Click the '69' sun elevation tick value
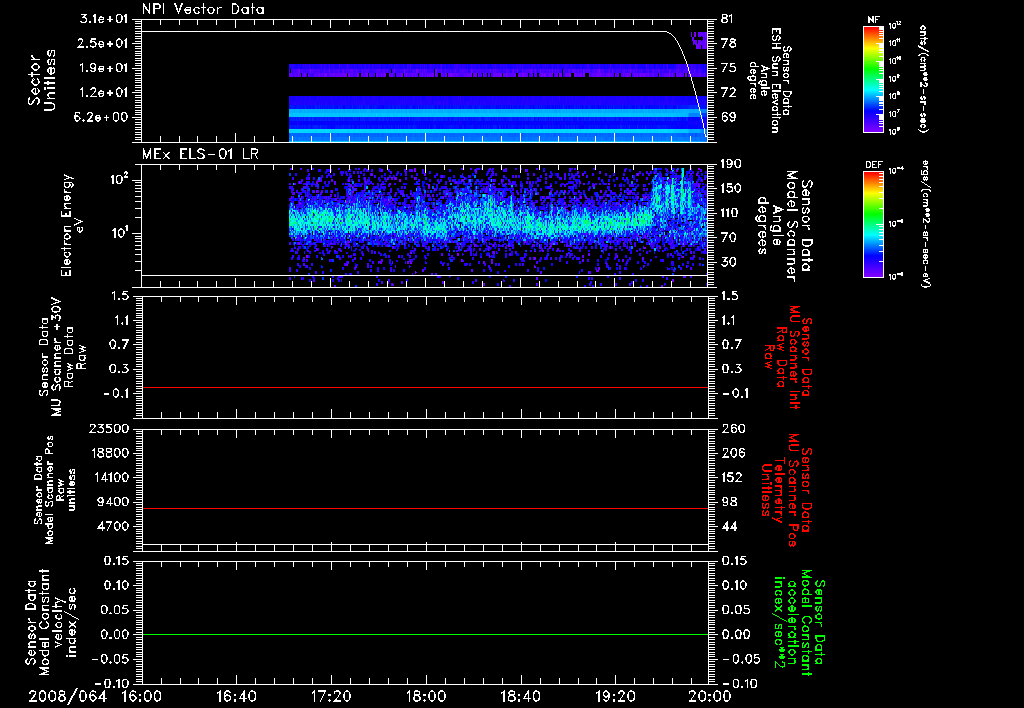 click(x=728, y=117)
